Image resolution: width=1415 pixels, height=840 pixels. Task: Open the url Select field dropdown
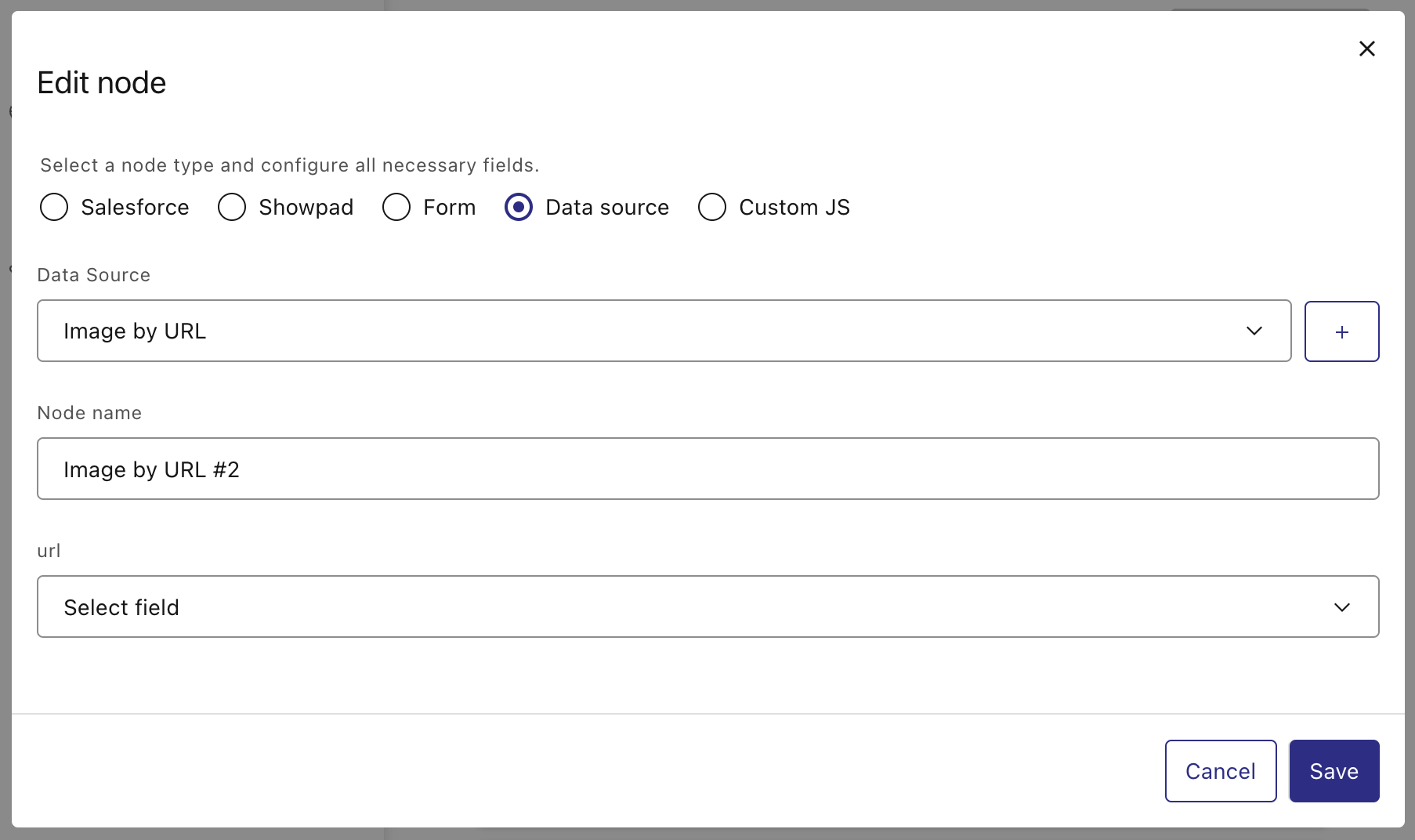point(708,606)
